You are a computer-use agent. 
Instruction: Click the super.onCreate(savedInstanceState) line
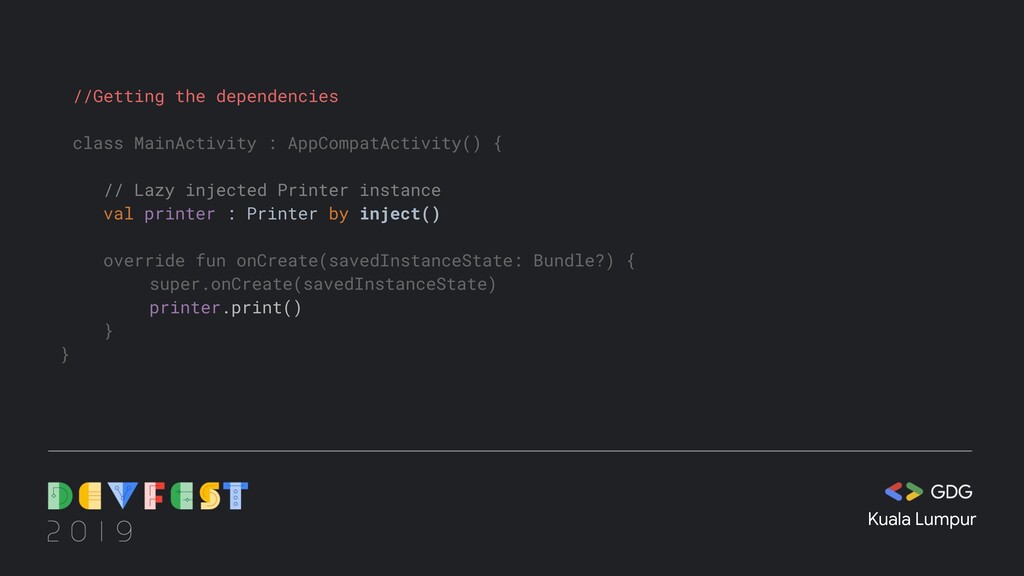(323, 285)
